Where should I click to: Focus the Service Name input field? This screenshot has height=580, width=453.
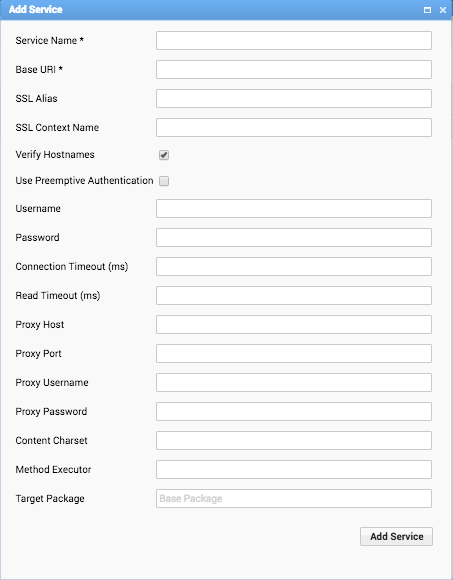coord(294,40)
